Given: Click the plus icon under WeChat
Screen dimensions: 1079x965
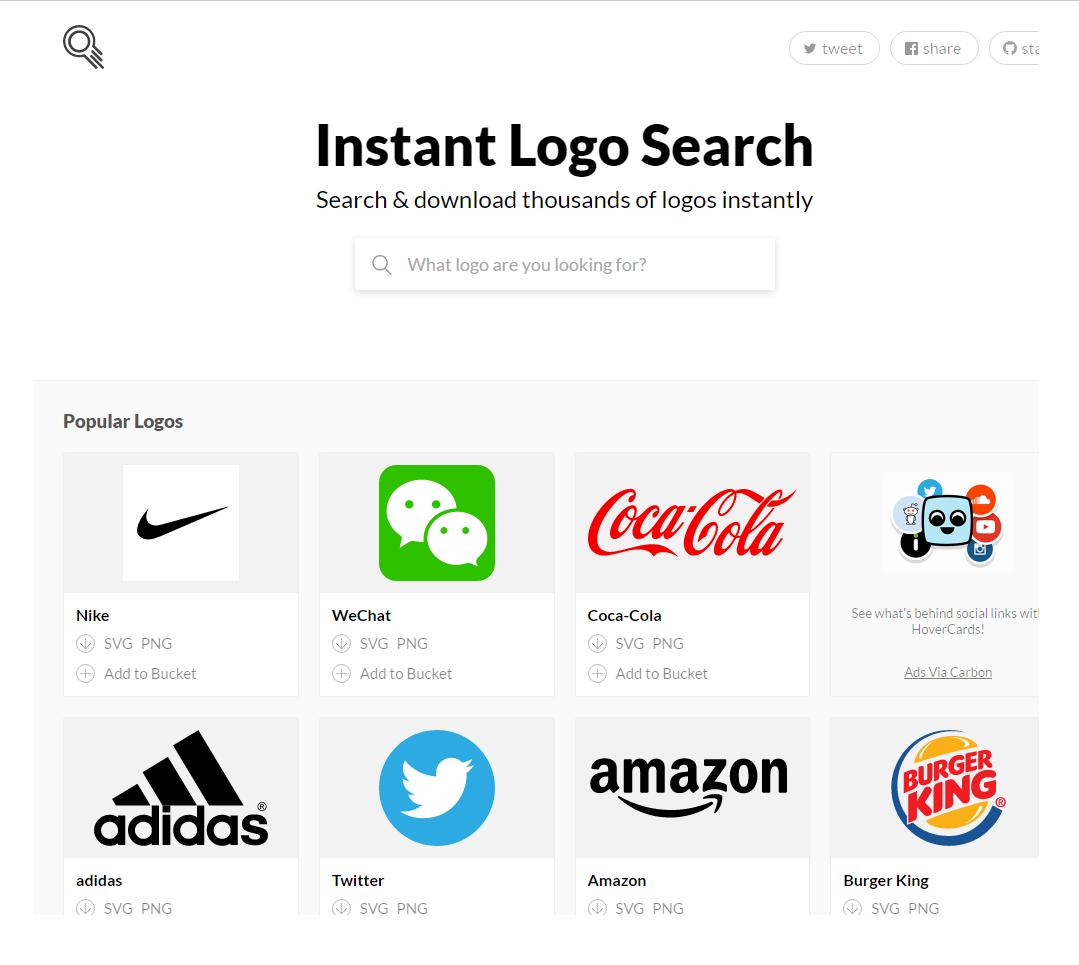Looking at the screenshot, I should [x=341, y=674].
